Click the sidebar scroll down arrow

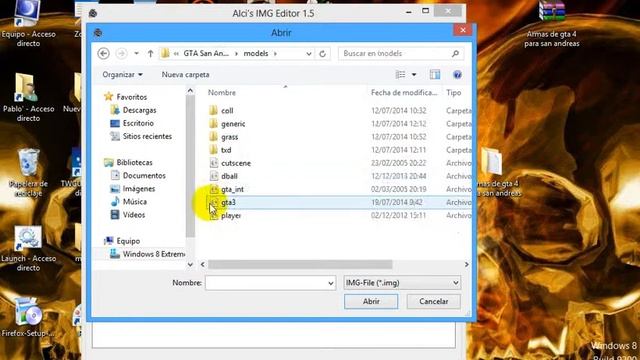coord(190,264)
